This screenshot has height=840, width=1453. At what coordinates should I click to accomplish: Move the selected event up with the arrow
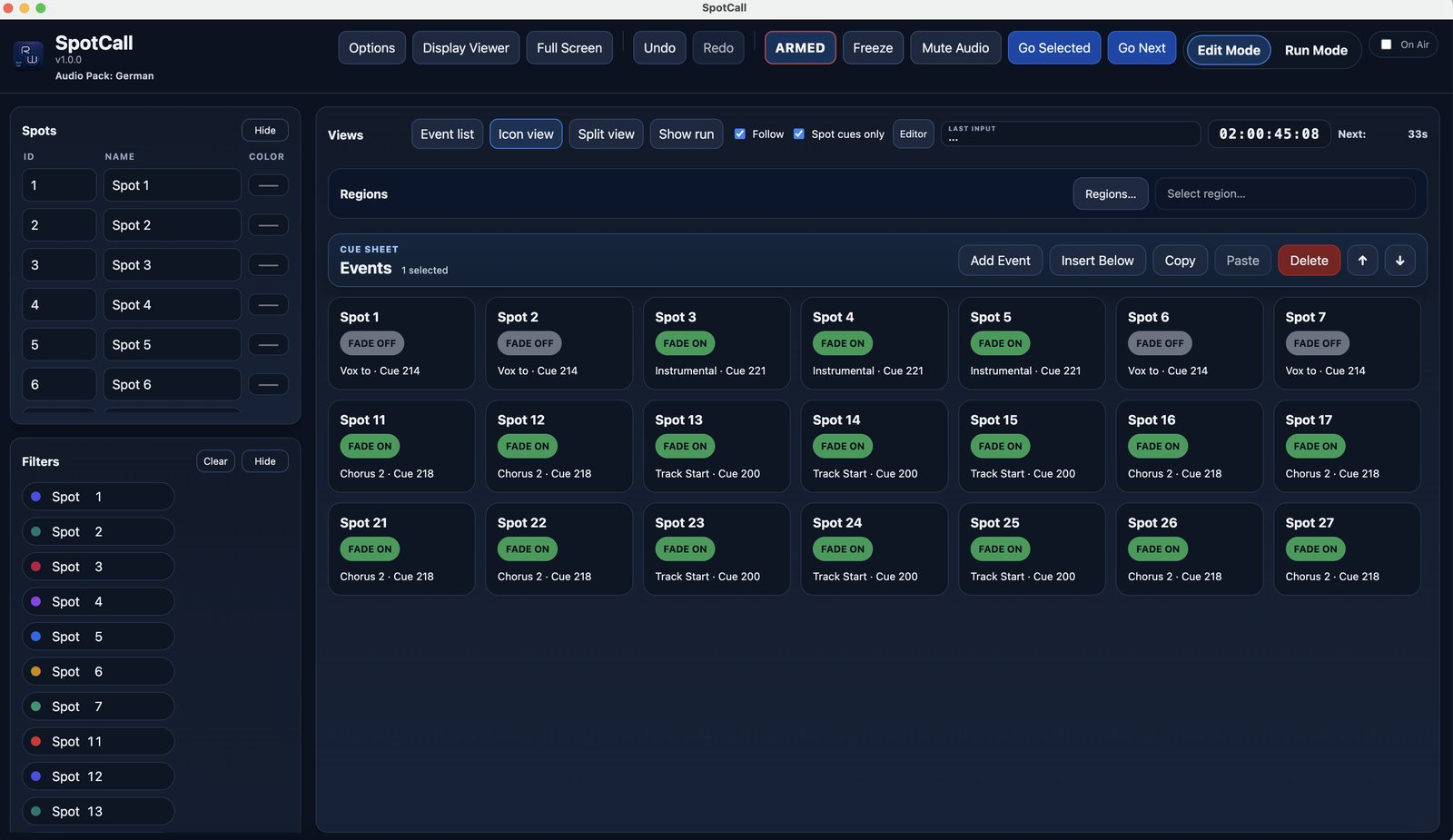tap(1362, 261)
